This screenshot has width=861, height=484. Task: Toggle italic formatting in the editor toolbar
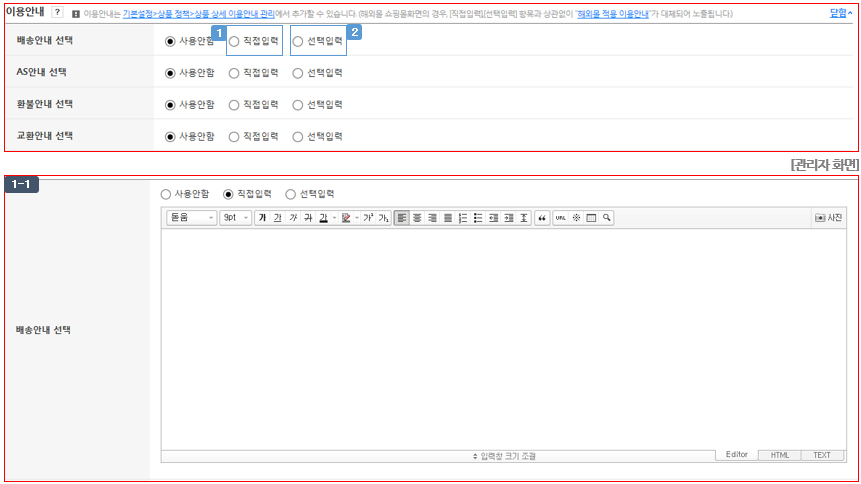coord(293,218)
